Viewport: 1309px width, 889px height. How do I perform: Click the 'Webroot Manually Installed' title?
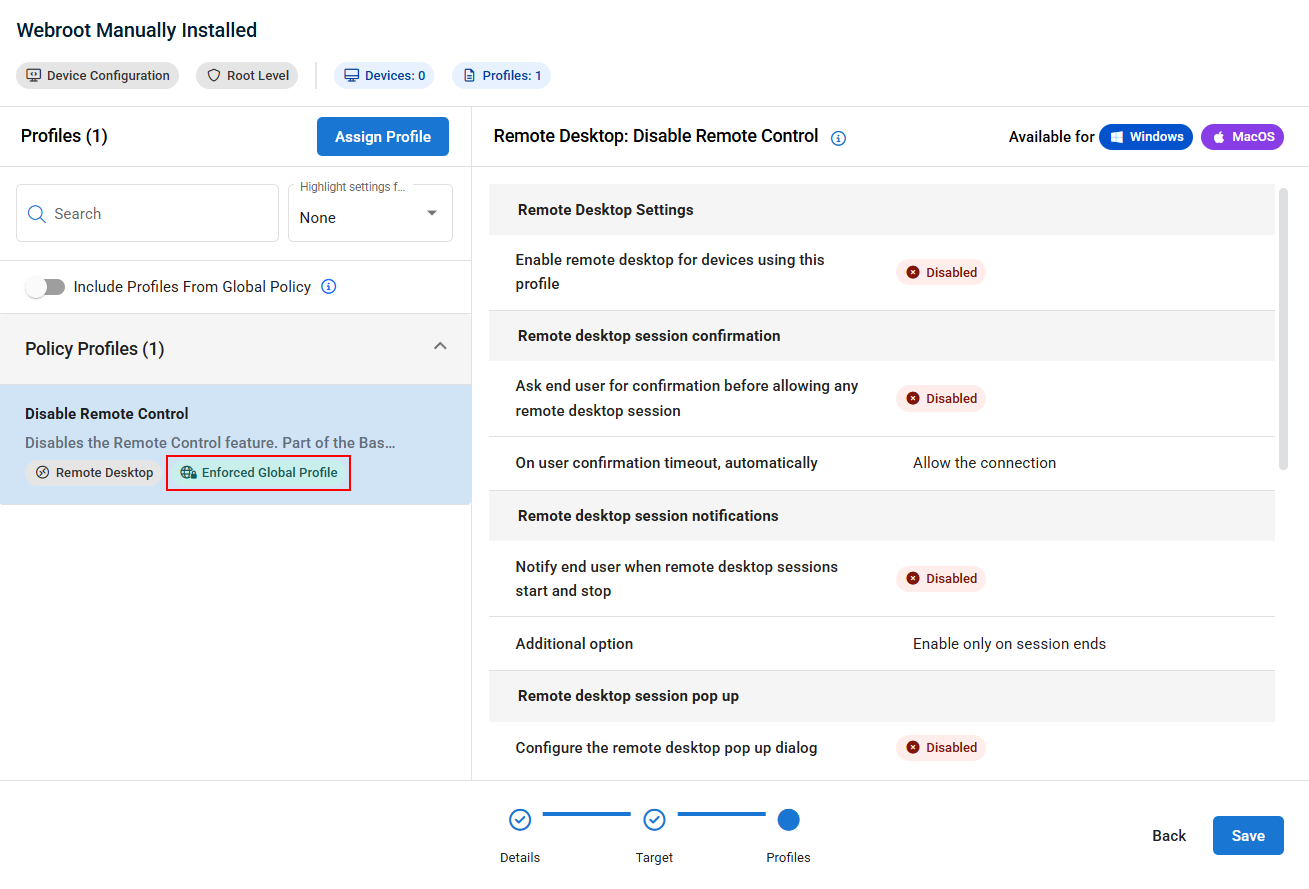click(137, 30)
